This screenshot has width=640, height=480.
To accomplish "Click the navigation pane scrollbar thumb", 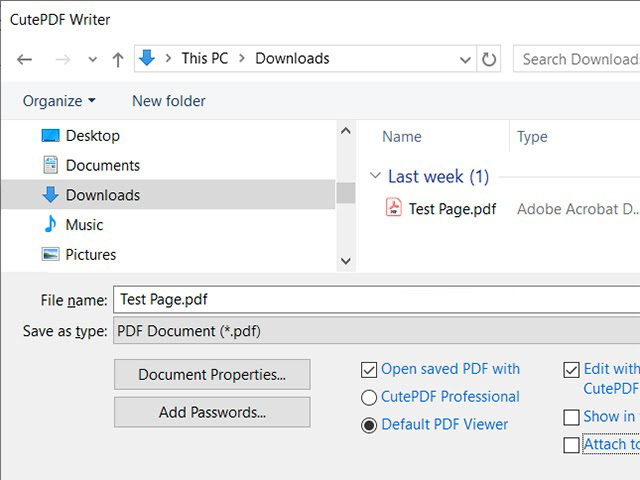I will (x=346, y=193).
